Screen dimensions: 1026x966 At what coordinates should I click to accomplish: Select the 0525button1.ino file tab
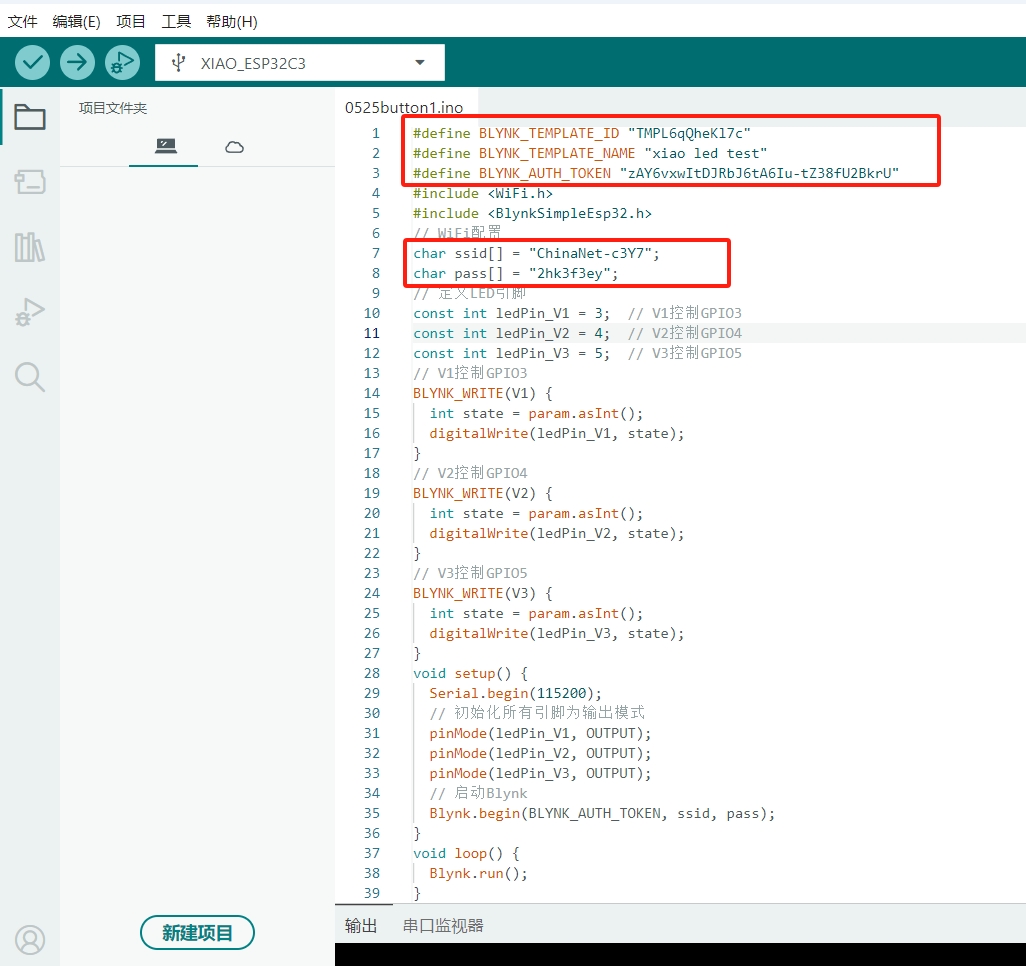point(404,107)
